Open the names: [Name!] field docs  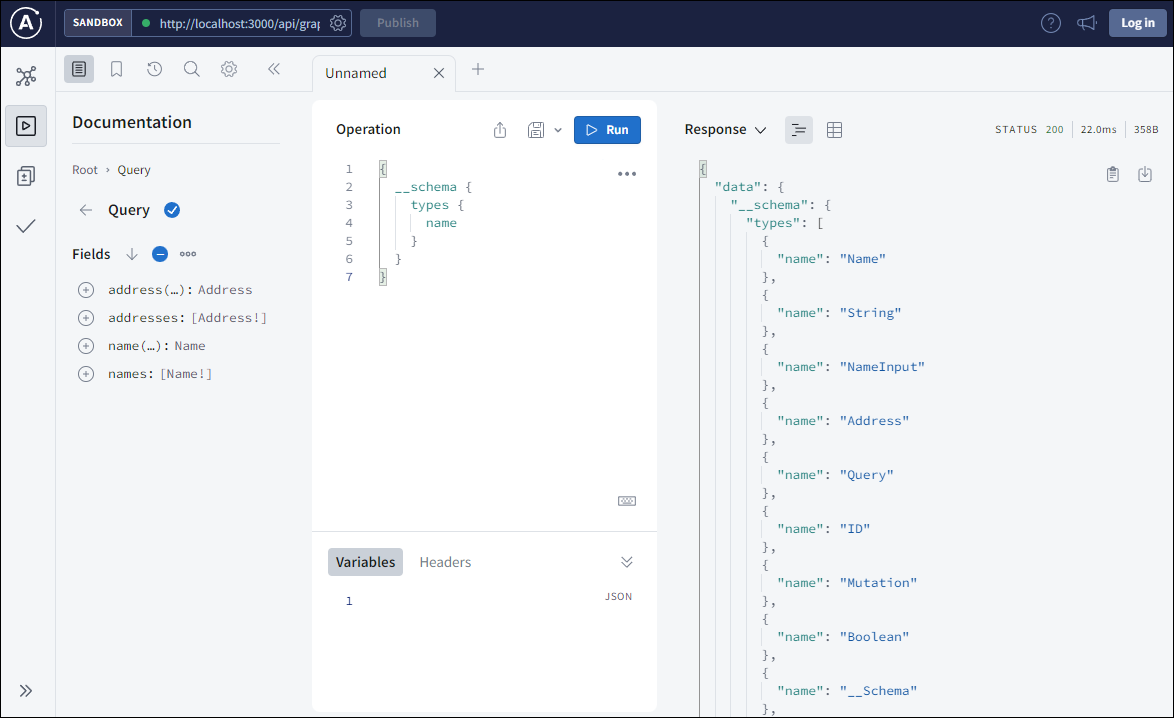(160, 374)
